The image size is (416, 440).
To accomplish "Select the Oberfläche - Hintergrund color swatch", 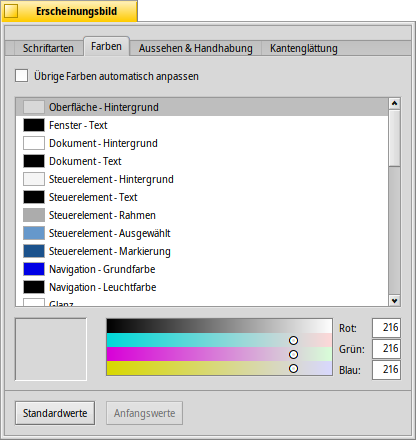I will 34,107.
